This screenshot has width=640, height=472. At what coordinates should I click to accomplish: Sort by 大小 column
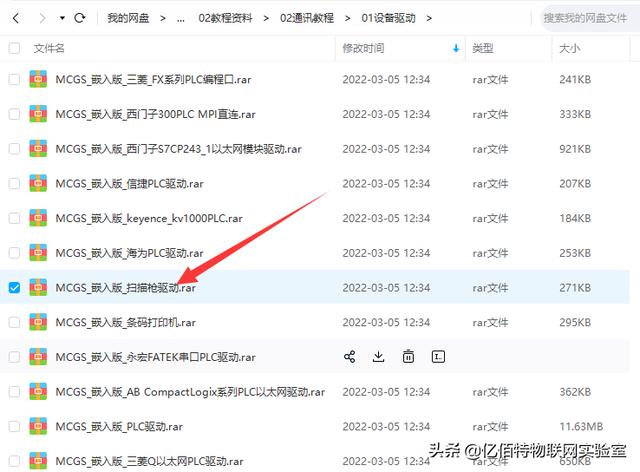point(569,48)
